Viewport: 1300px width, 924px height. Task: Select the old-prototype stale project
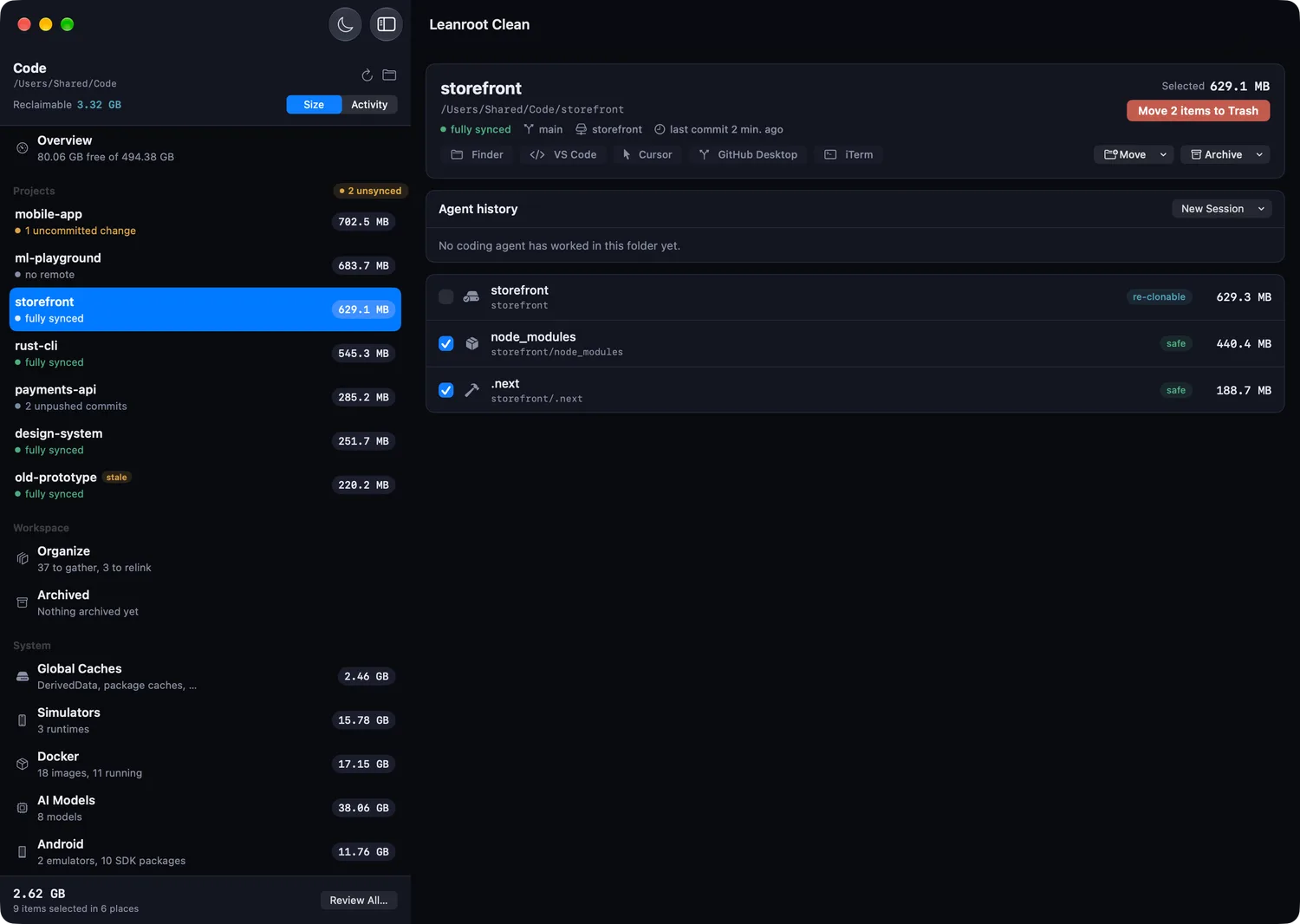[205, 485]
